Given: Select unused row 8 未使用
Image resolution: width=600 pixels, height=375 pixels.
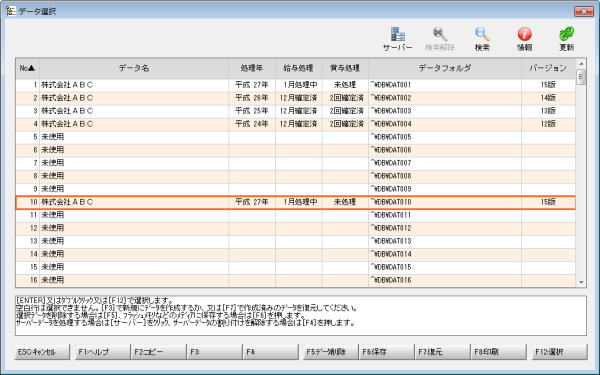Looking at the screenshot, I should (x=295, y=176).
